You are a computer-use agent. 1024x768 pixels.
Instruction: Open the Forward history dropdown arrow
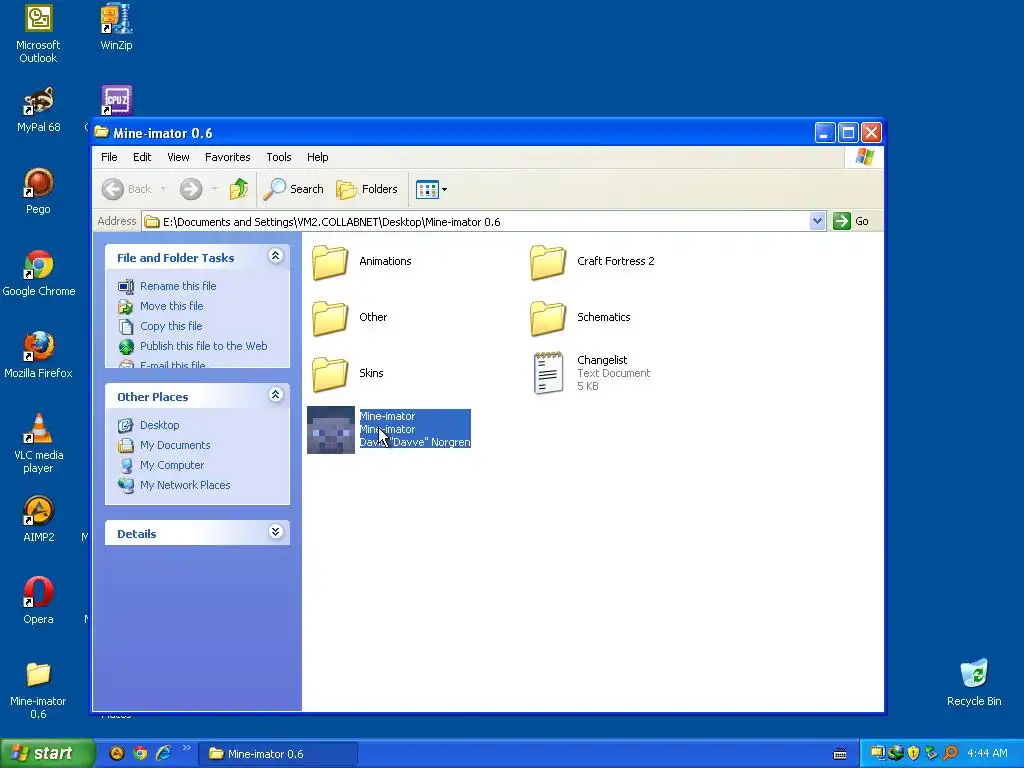(214, 189)
